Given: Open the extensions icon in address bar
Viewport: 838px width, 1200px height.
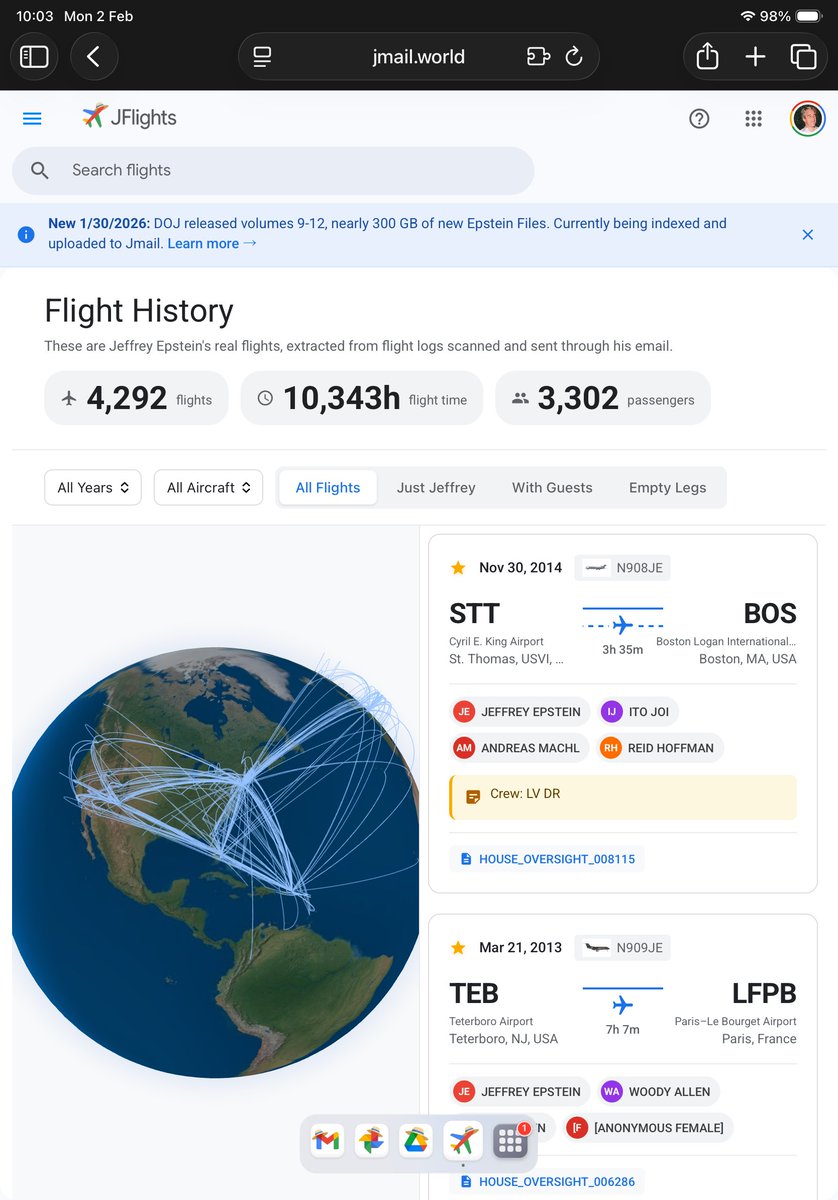Looking at the screenshot, I should pyautogui.click(x=538, y=57).
